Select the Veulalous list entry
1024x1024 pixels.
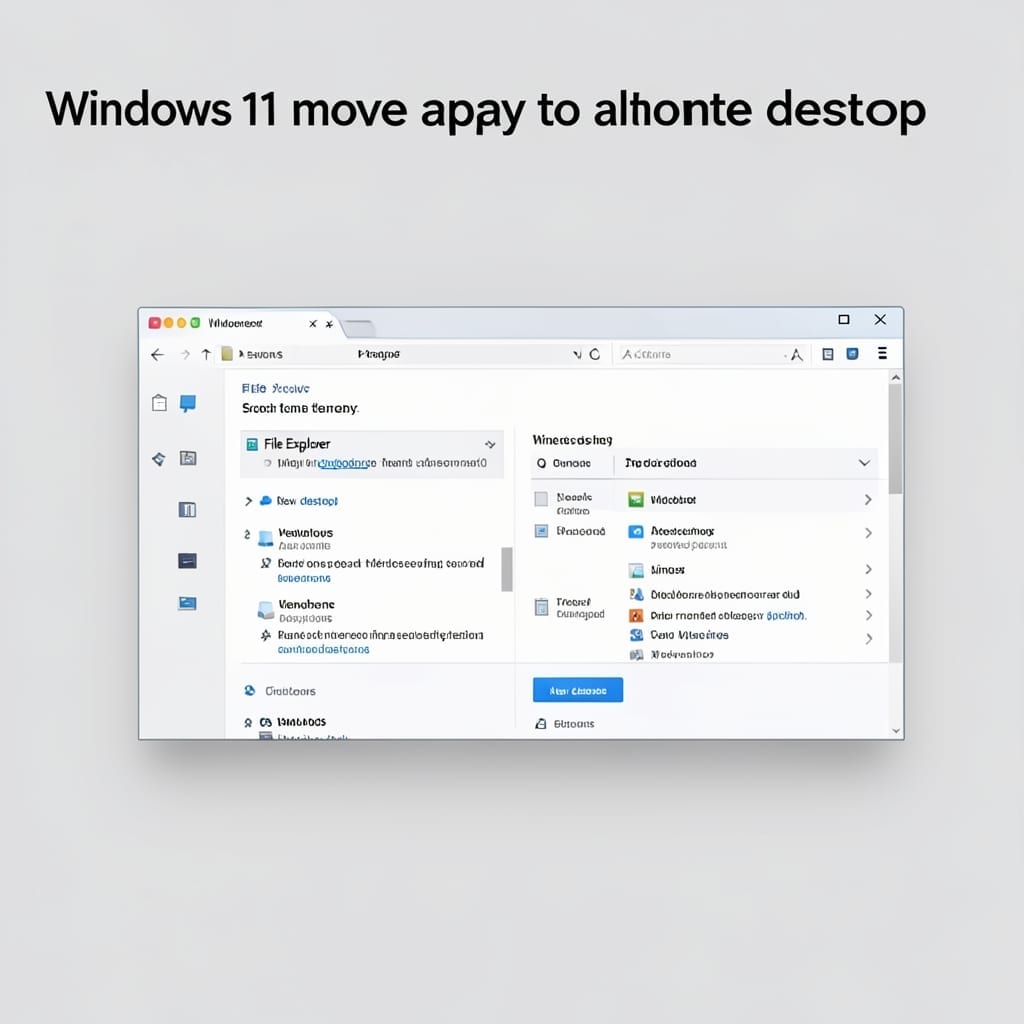[x=305, y=539]
